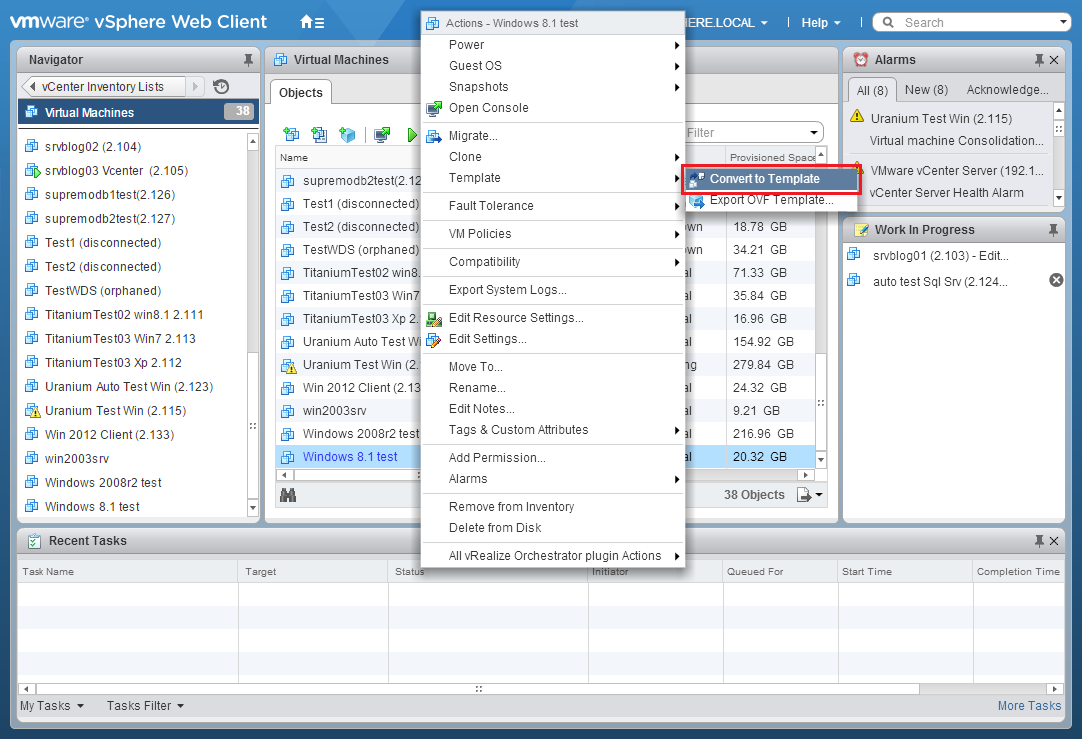1082x739 pixels.
Task: Select srvblog03 Vcenter (2.105) in Navigator
Action: click(x=117, y=170)
